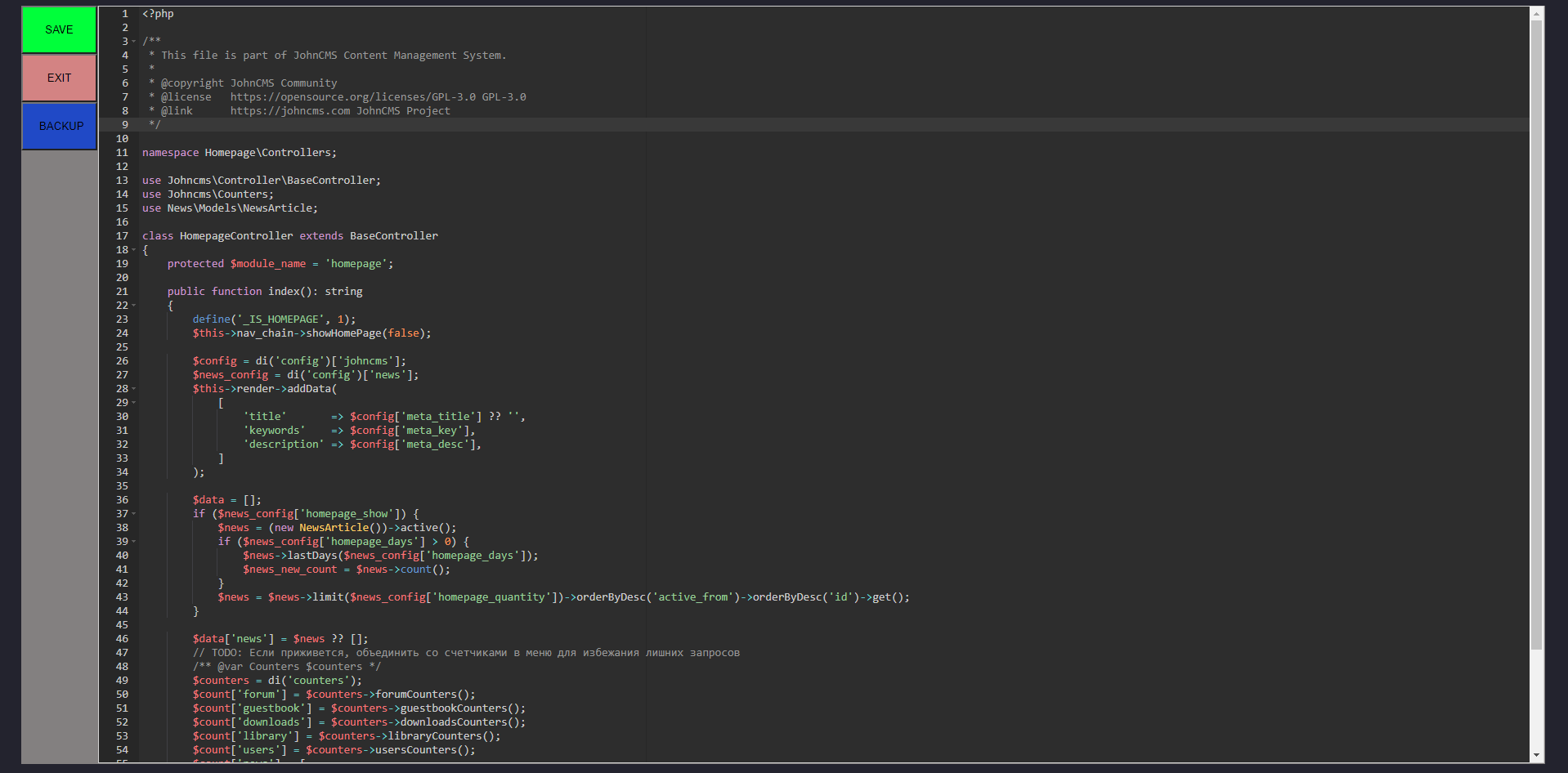Collapse the doc comment fold at line 3
This screenshot has width=1568, height=773.
point(134,42)
